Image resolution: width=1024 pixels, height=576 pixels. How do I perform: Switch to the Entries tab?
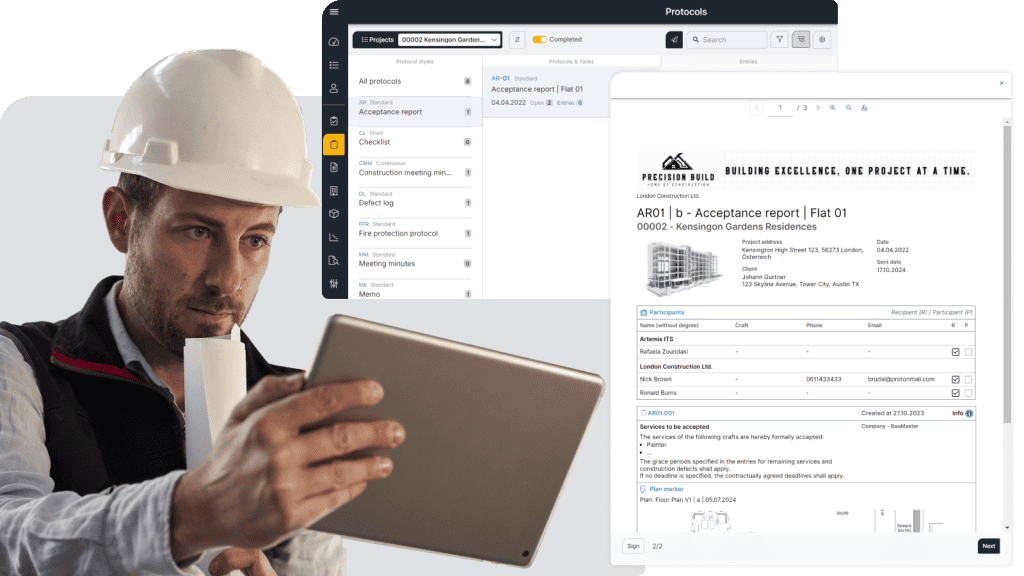click(x=748, y=61)
